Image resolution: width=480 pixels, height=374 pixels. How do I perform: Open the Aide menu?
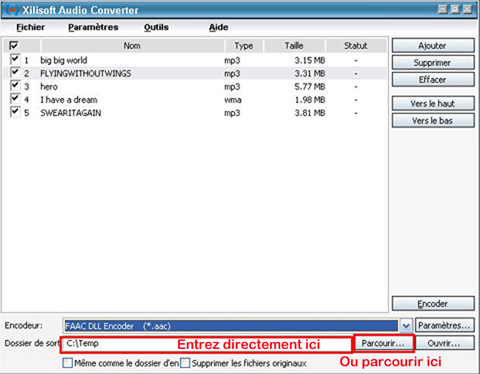click(219, 27)
